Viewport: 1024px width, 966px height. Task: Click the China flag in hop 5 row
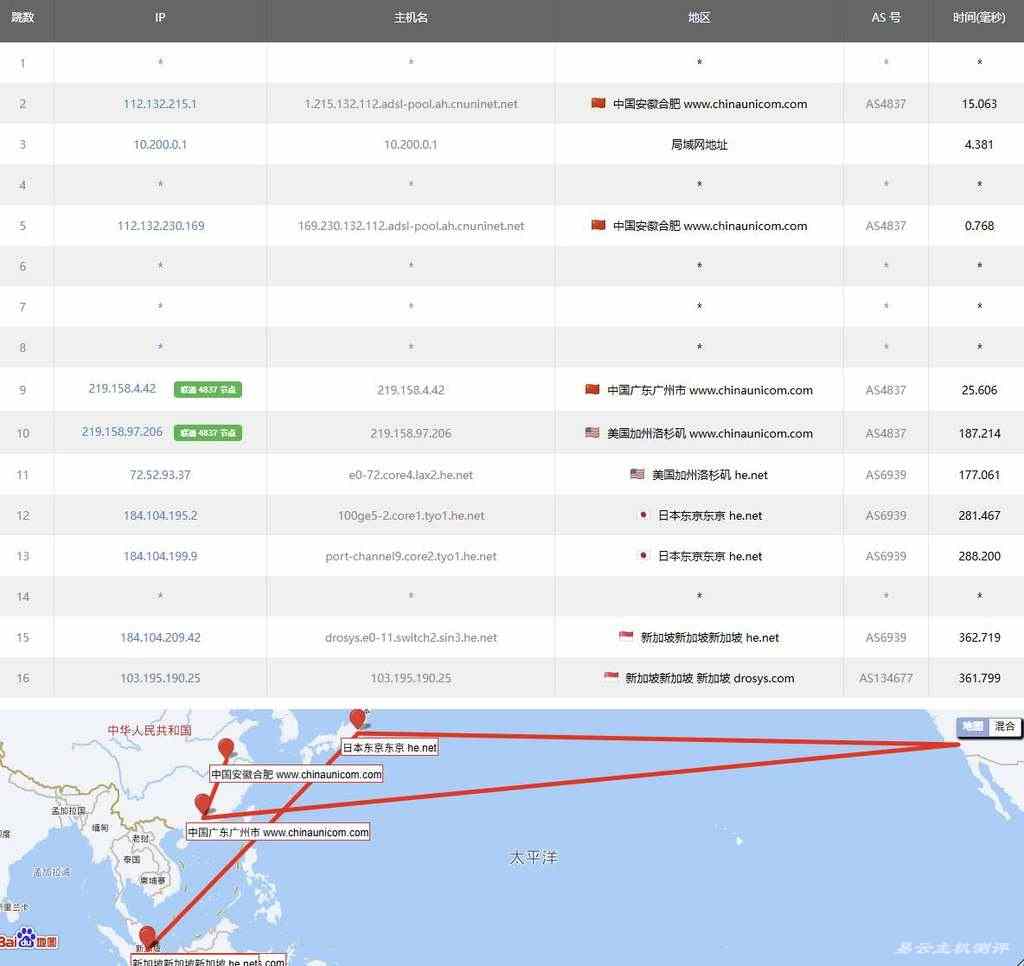[598, 225]
